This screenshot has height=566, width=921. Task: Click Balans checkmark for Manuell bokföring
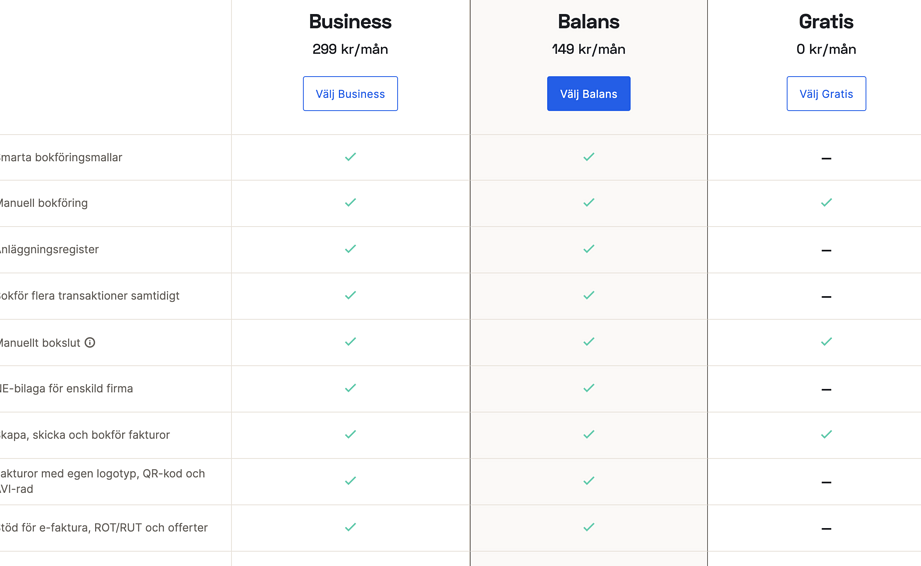[589, 203]
